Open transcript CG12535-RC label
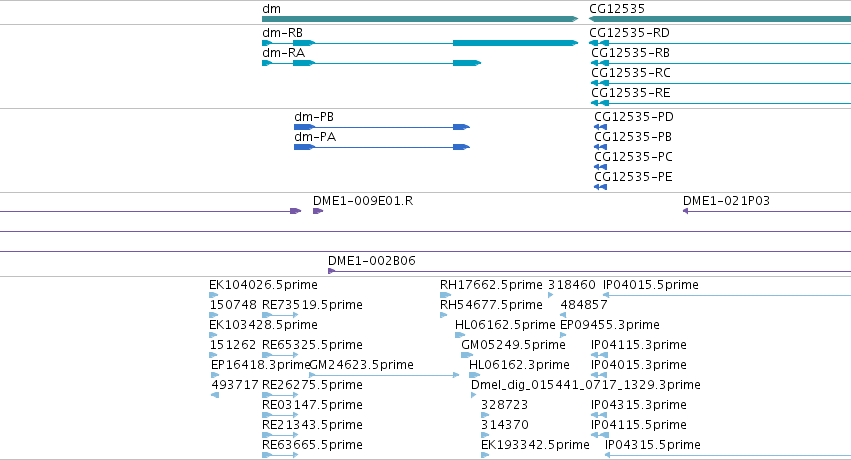Viewport: 851px width, 460px height. point(631,73)
